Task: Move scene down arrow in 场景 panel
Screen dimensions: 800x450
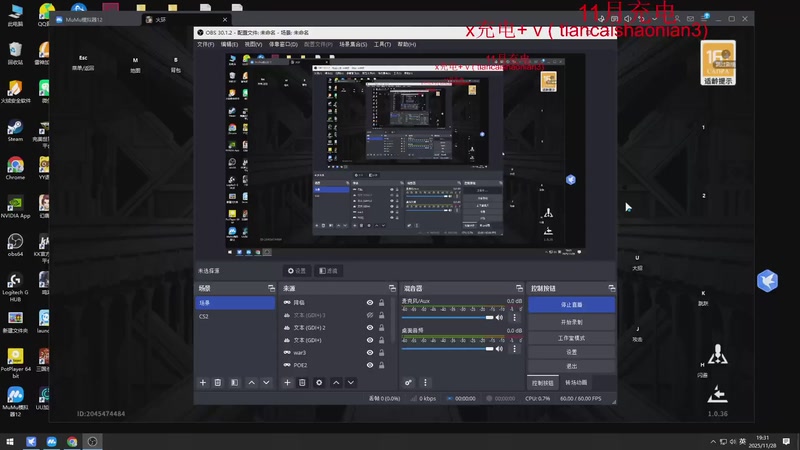Action: pyautogui.click(x=266, y=383)
